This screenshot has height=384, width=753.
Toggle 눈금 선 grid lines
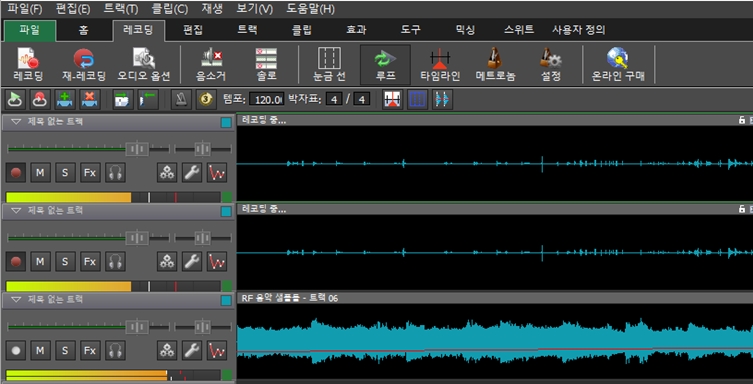pos(329,64)
